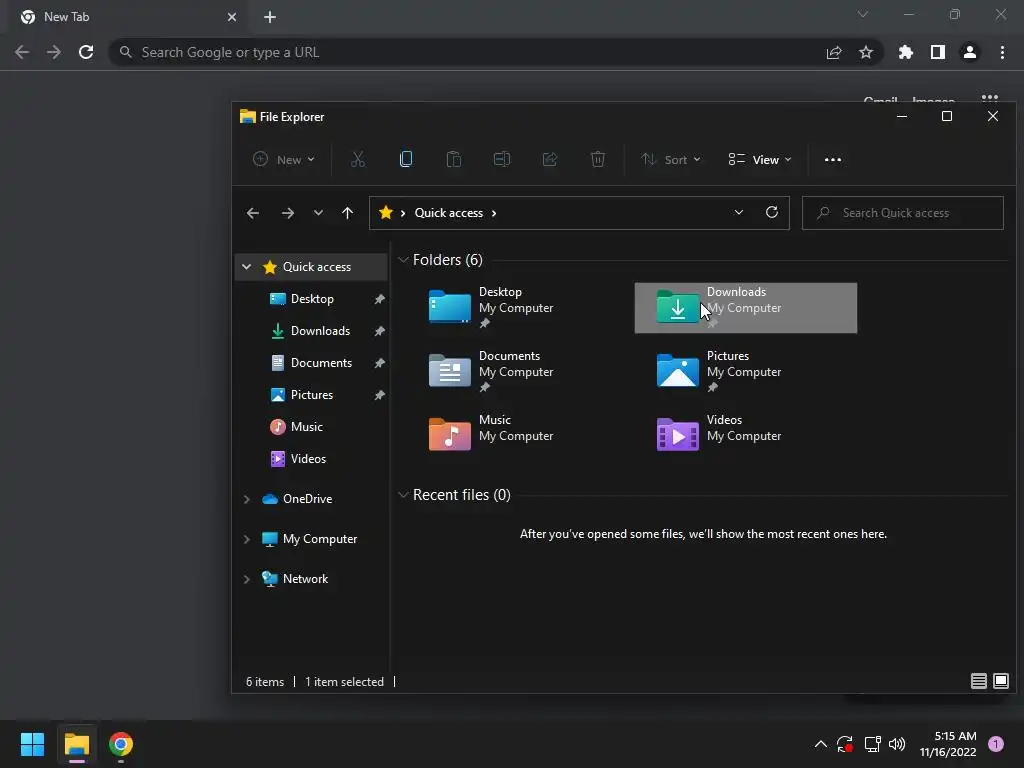Click Quick access in the address breadcrumb
1024x768 pixels.
click(x=449, y=213)
